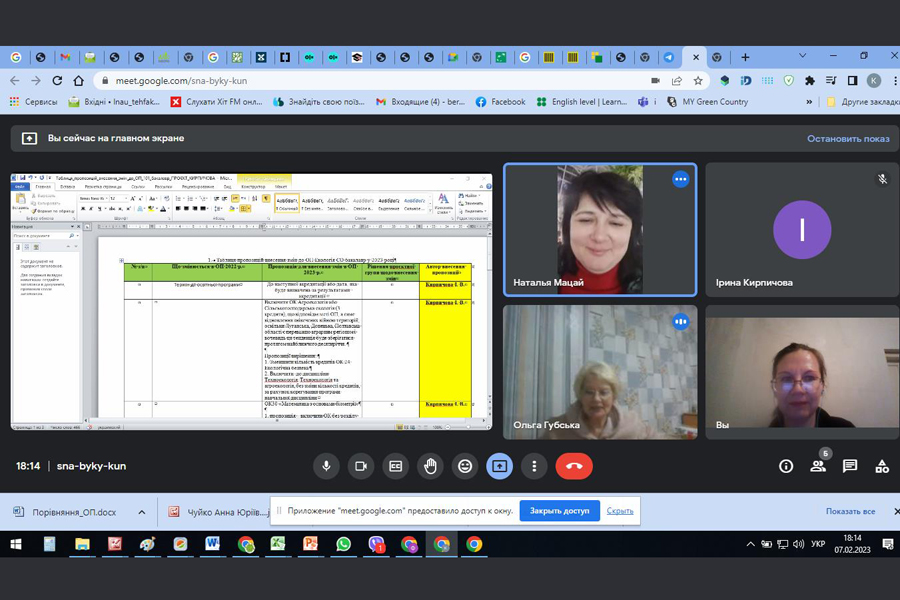Open meeting details info icon

point(786,466)
